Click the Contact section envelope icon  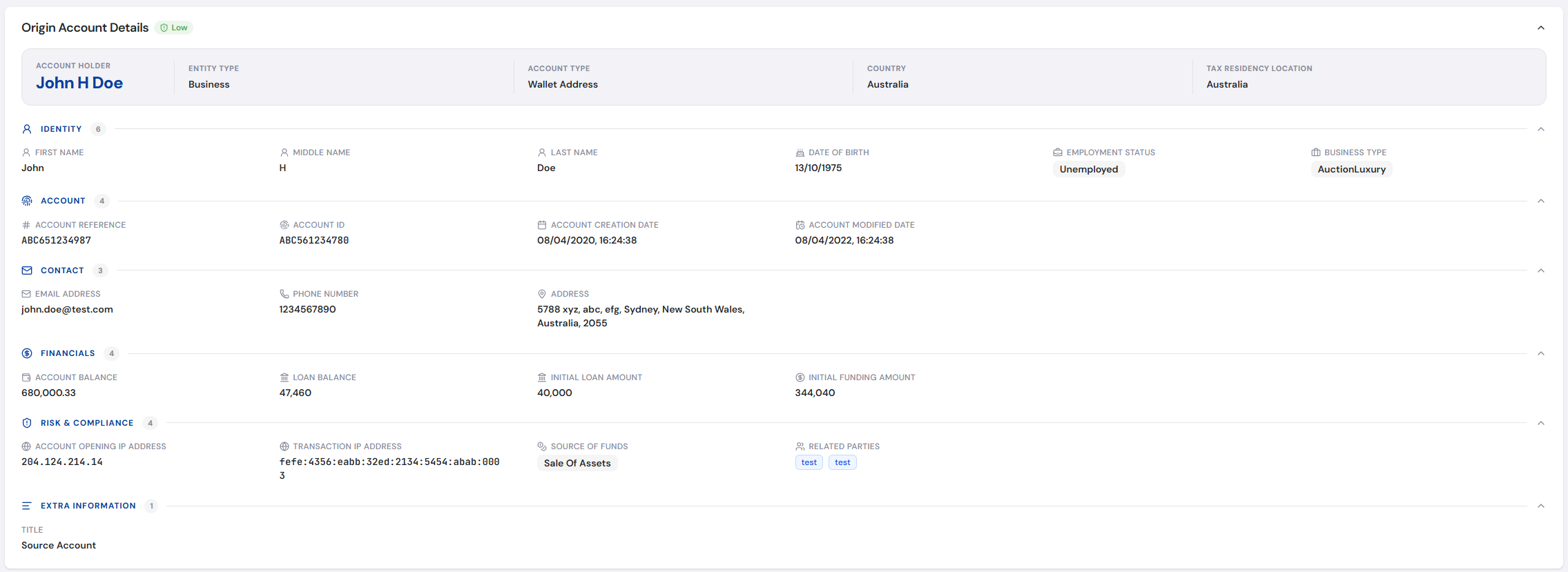tap(27, 270)
